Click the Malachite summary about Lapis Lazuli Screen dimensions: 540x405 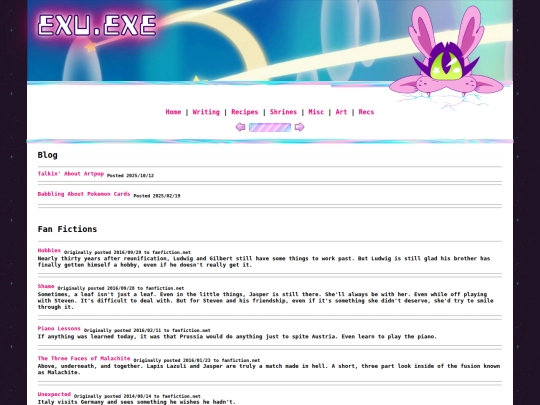click(269, 369)
